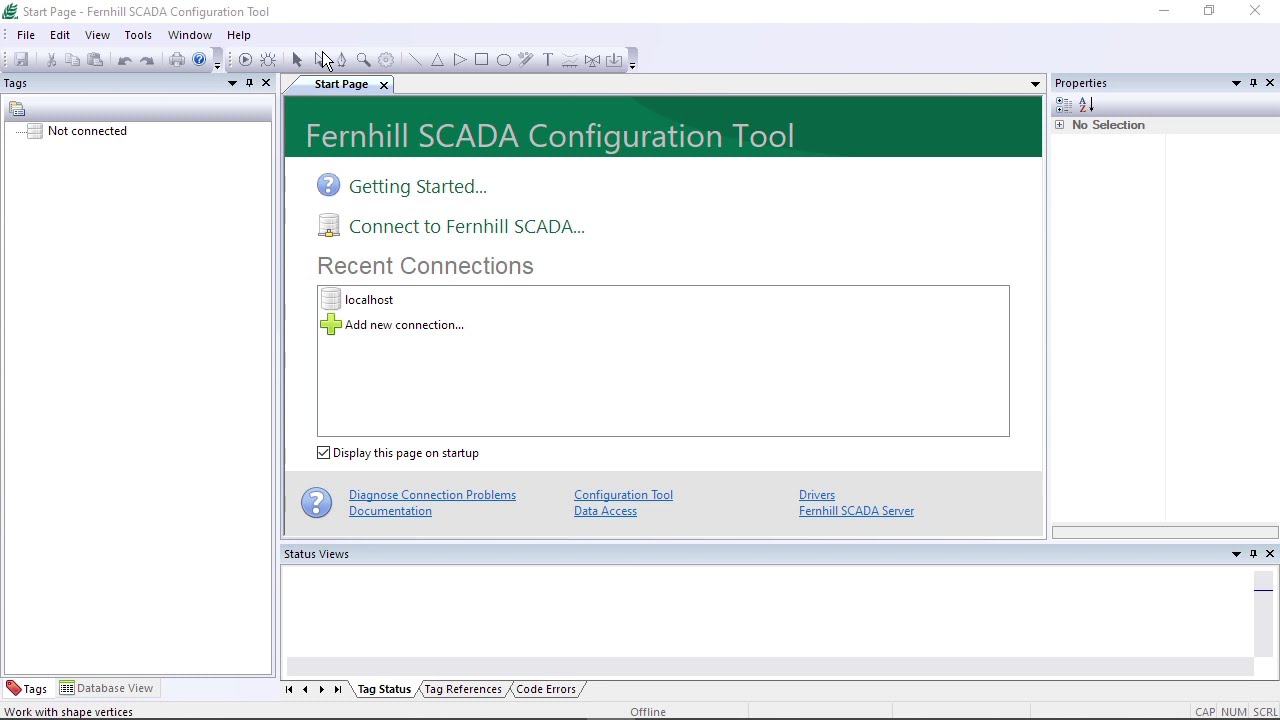This screenshot has width=1280, height=720.
Task: Select the Line drawing tool
Action: tap(415, 60)
